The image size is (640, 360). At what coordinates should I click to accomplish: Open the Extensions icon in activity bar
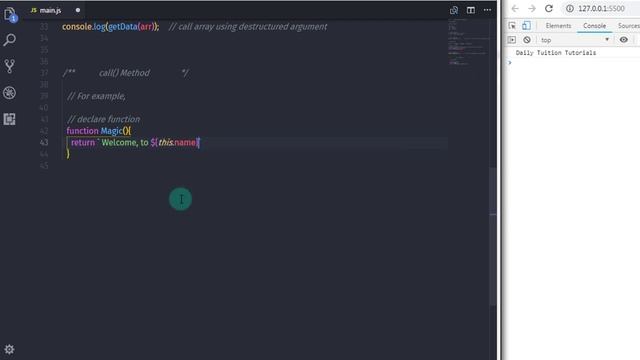[x=9, y=119]
